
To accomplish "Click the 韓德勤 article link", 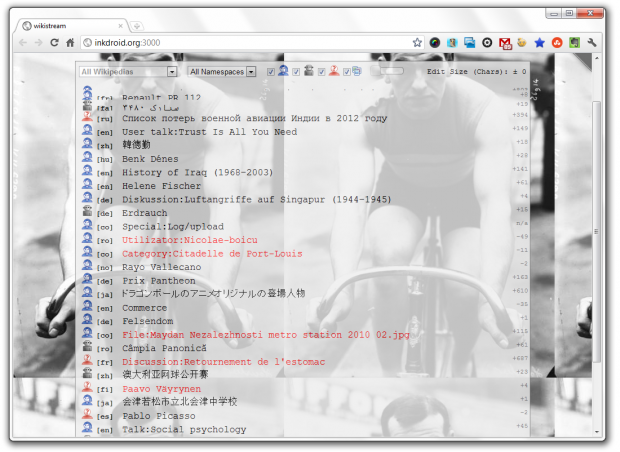I will pyautogui.click(x=136, y=145).
